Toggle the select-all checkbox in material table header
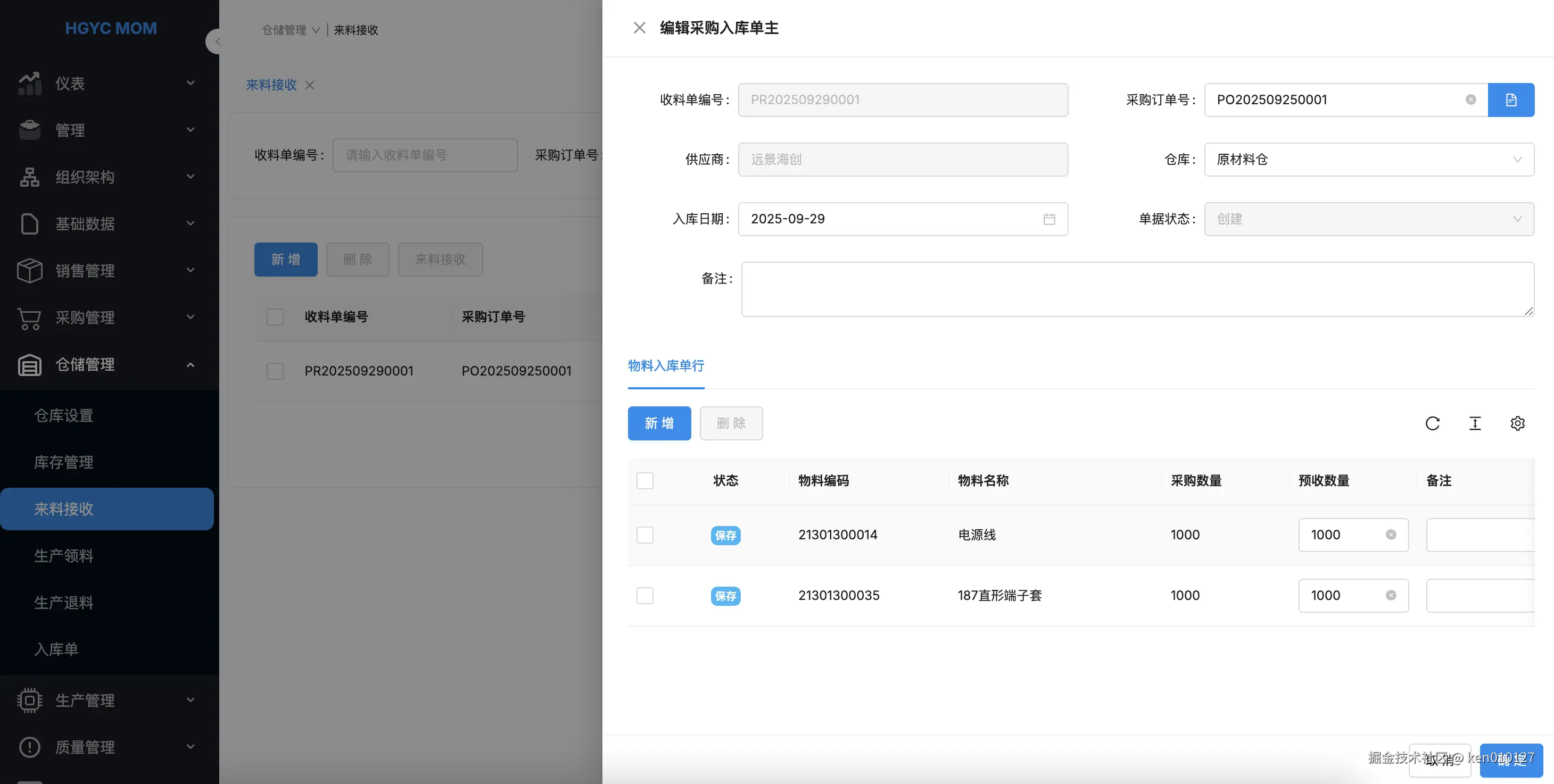This screenshot has width=1554, height=784. coord(645,481)
